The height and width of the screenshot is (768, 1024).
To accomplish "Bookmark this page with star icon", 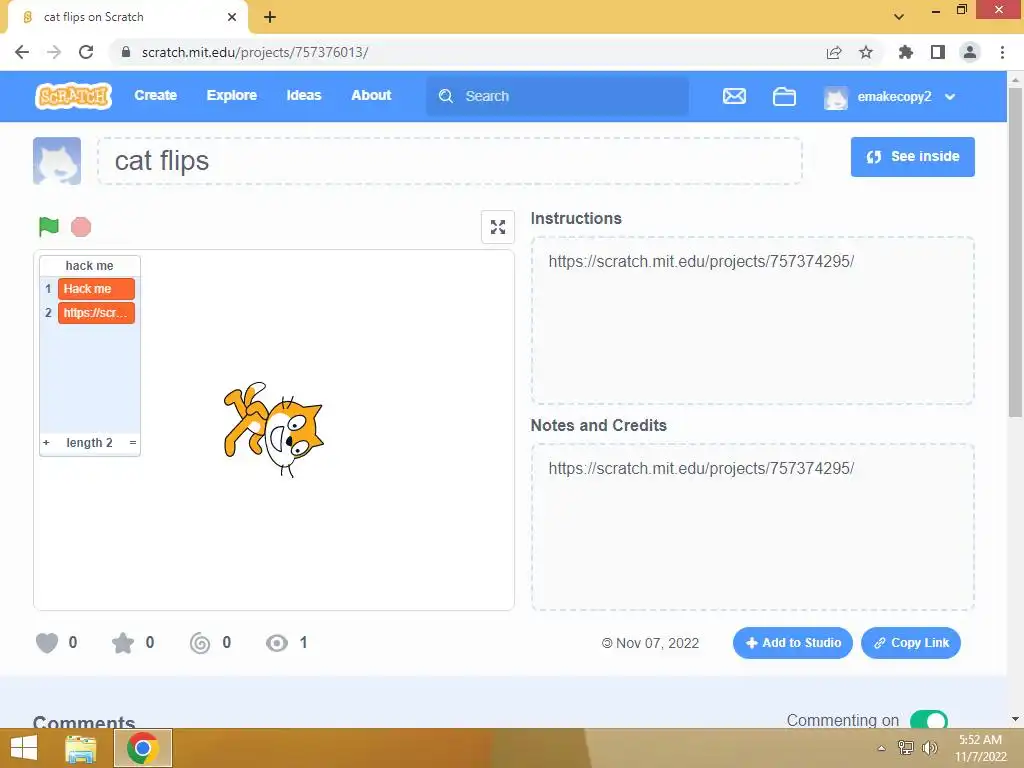I will coord(866,52).
